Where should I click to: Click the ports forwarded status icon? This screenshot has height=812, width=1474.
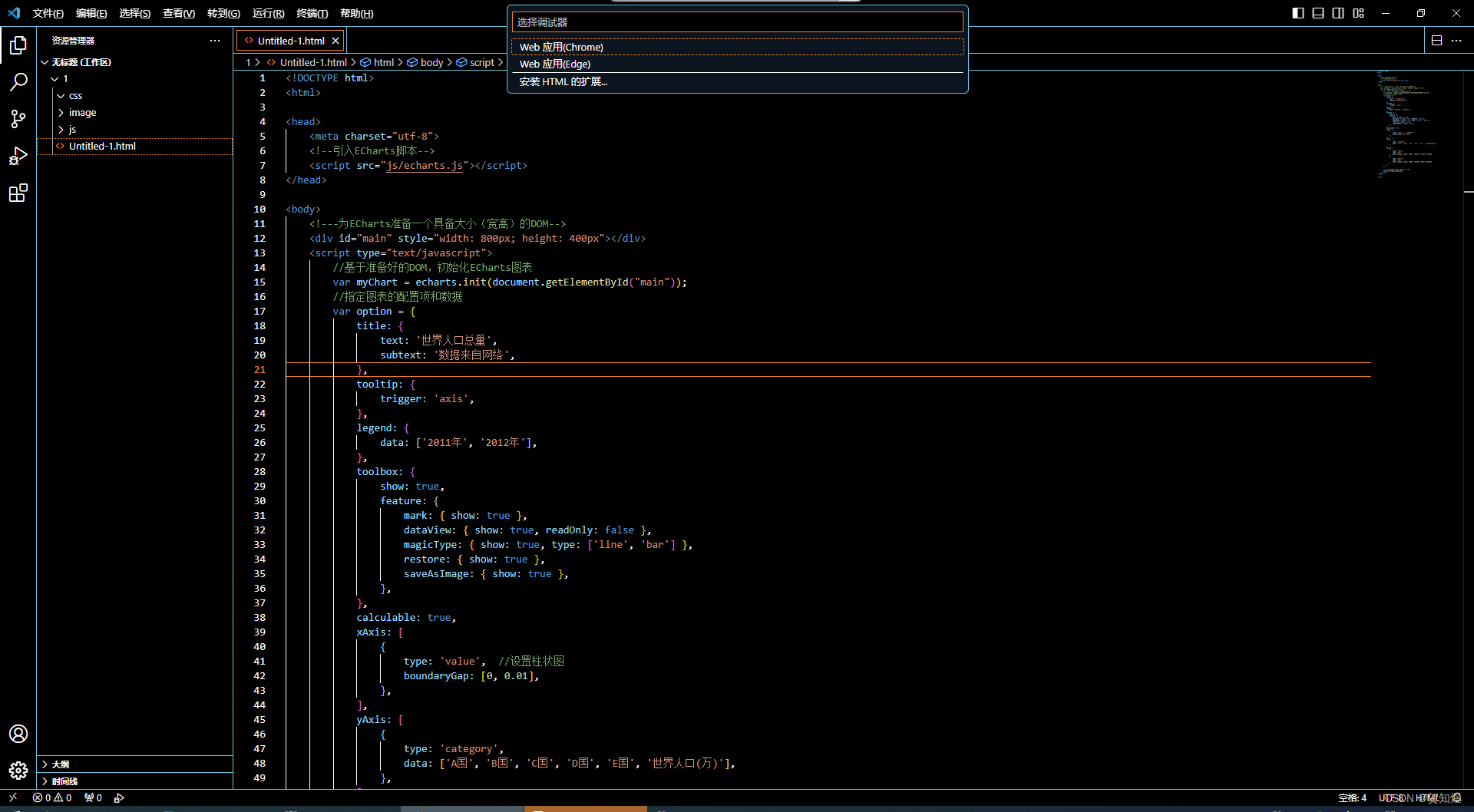pos(93,798)
